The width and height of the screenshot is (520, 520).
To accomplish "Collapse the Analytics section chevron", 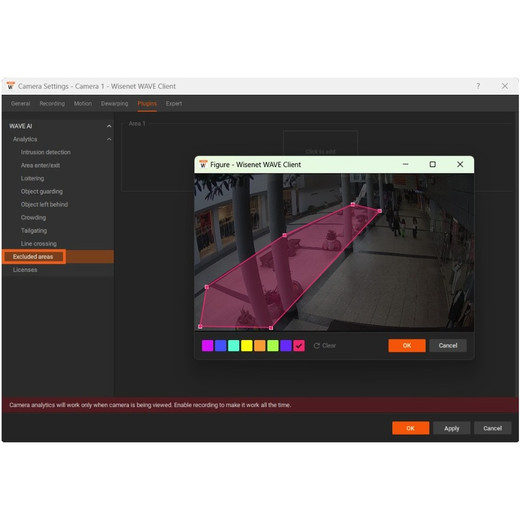I will tap(109, 139).
